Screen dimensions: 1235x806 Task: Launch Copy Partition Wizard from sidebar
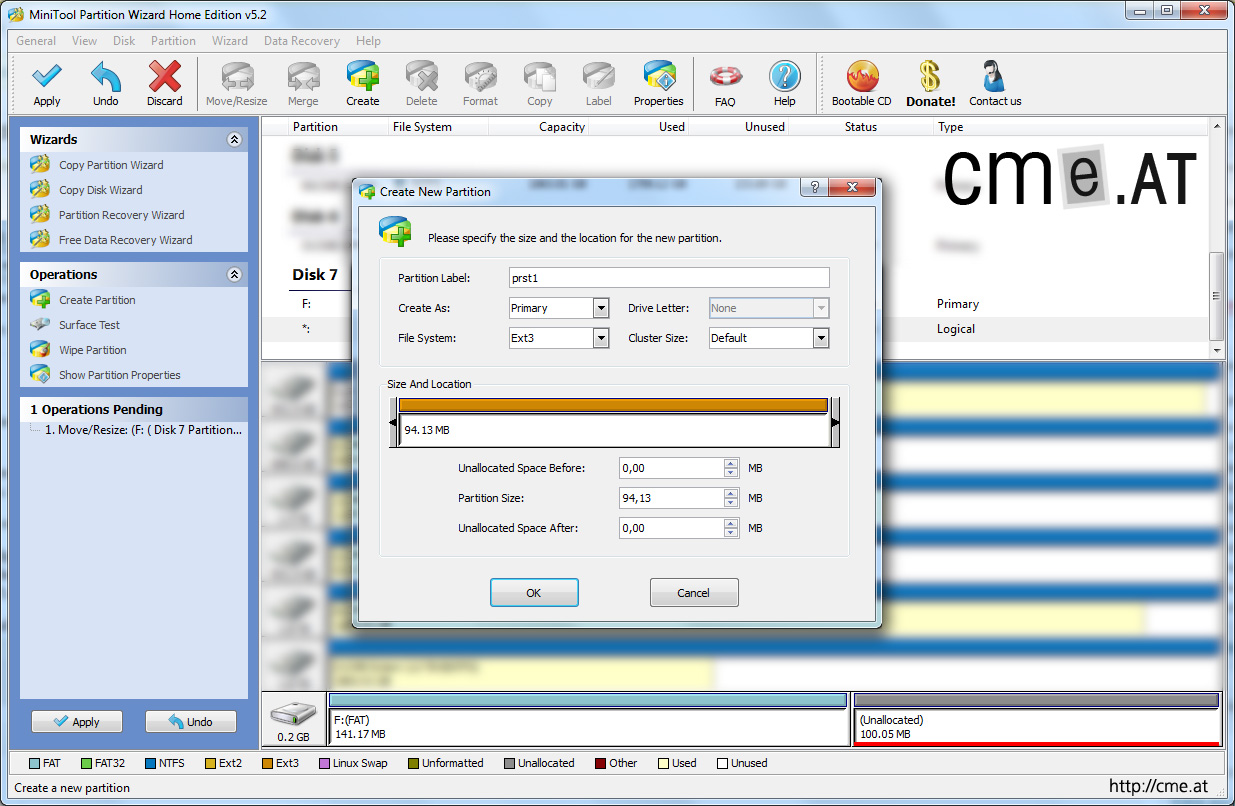point(110,165)
